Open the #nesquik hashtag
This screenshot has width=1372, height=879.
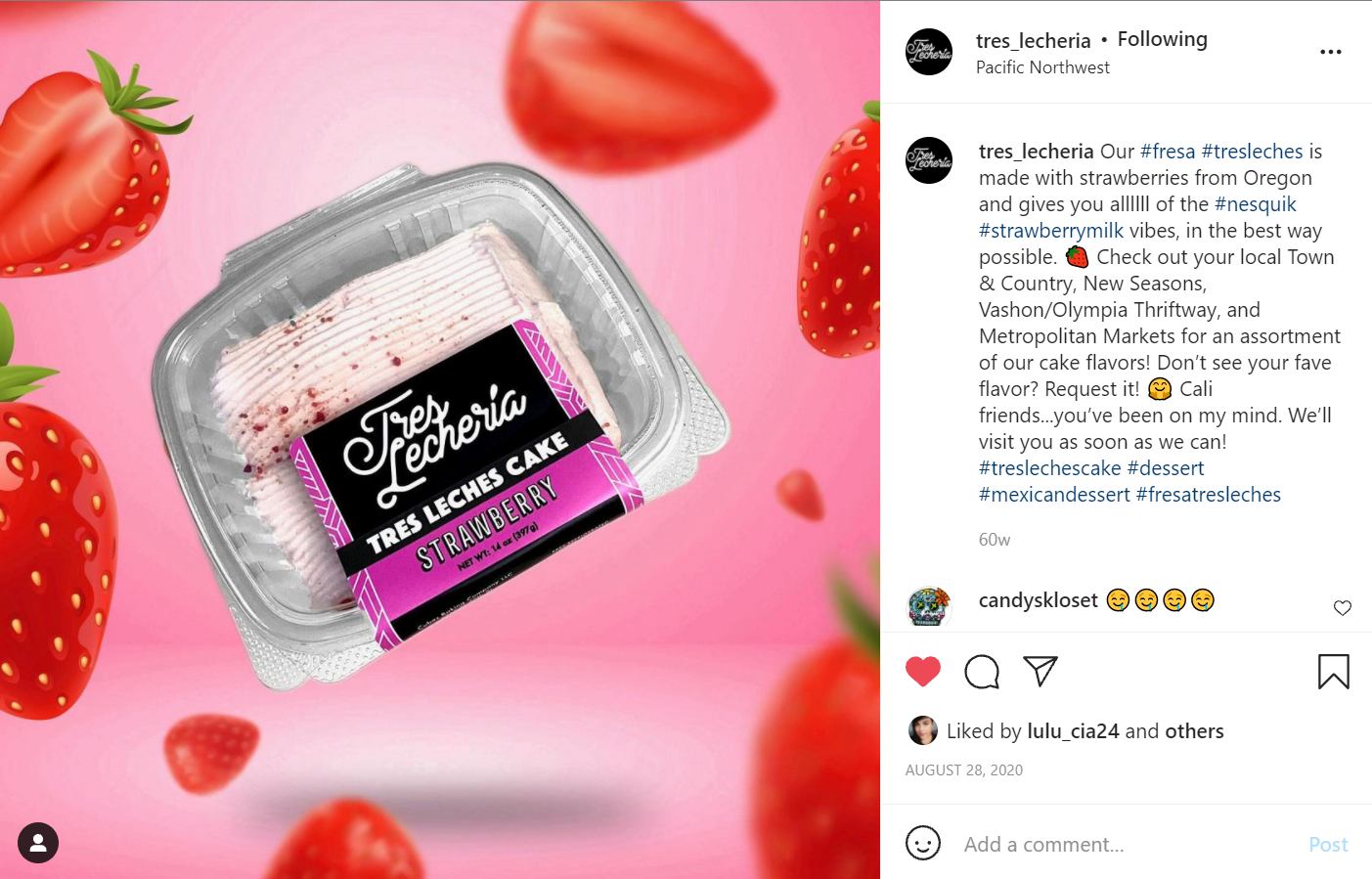pyautogui.click(x=1255, y=204)
